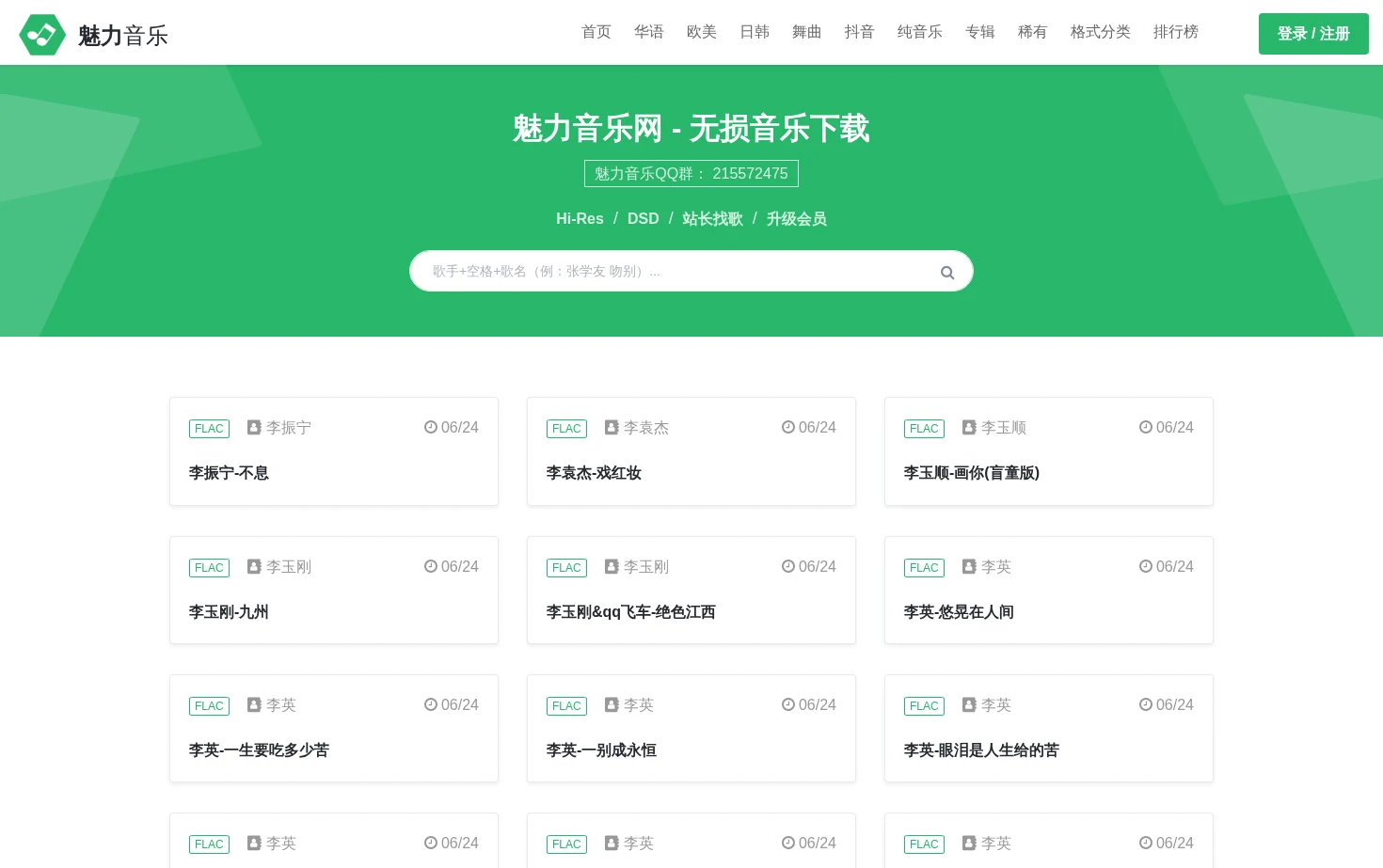The image size is (1383, 868).
Task: Click FLAC tag on 李英-悠晃在人间 card
Action: coord(924,568)
